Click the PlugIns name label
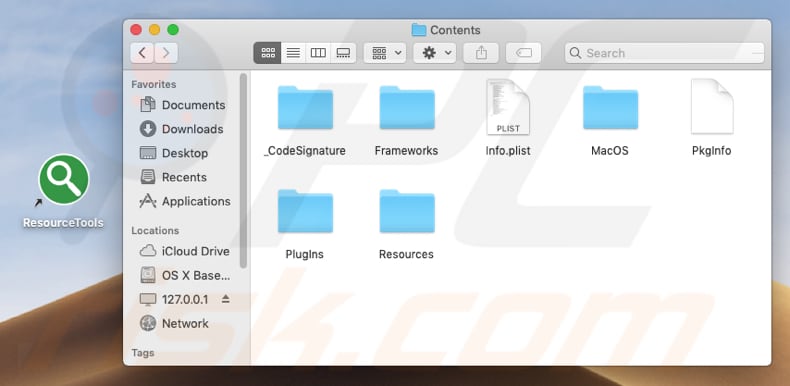Viewport: 790px width, 386px height. click(304, 254)
